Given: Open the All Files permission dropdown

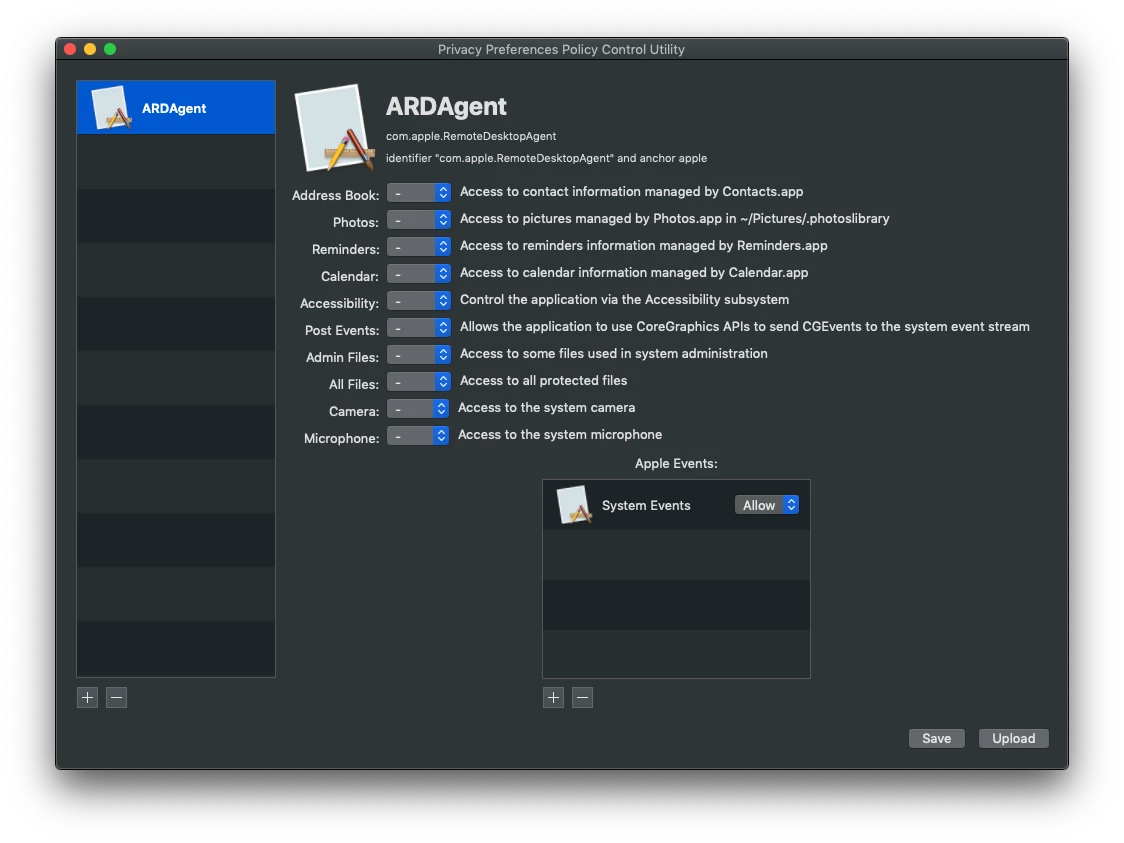Looking at the screenshot, I should point(419,381).
